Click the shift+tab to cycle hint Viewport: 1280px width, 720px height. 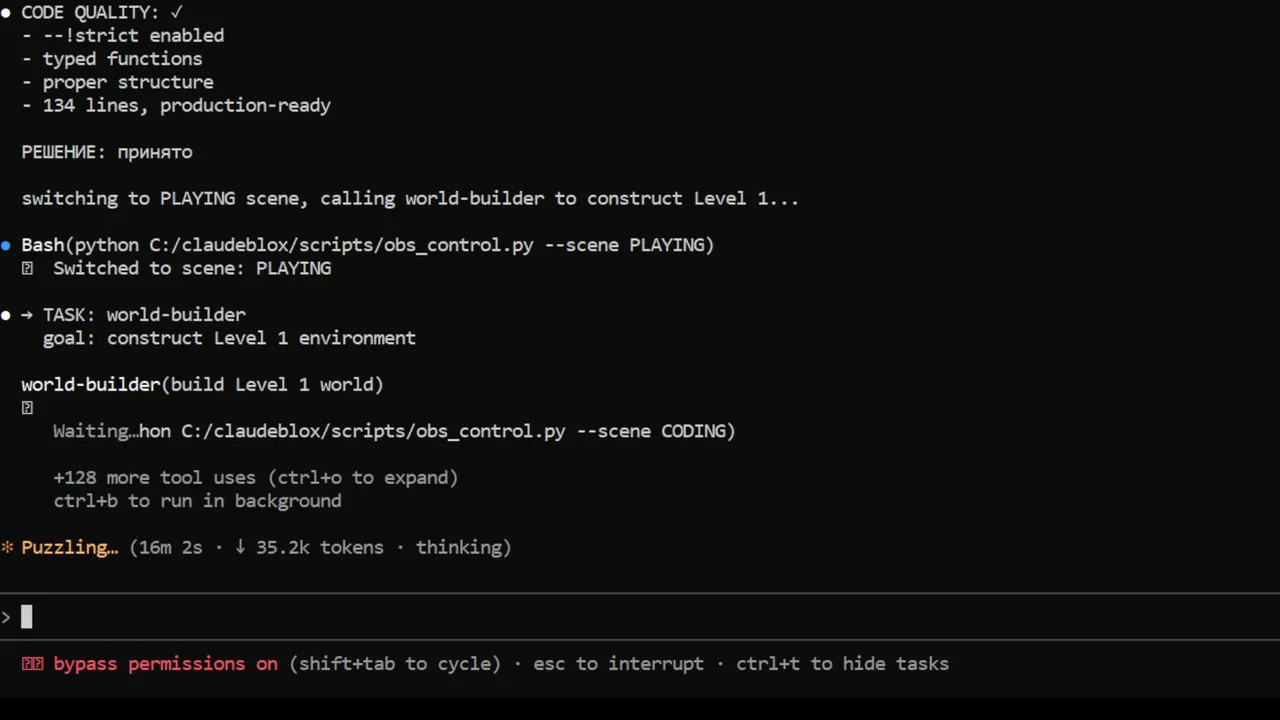coord(395,664)
